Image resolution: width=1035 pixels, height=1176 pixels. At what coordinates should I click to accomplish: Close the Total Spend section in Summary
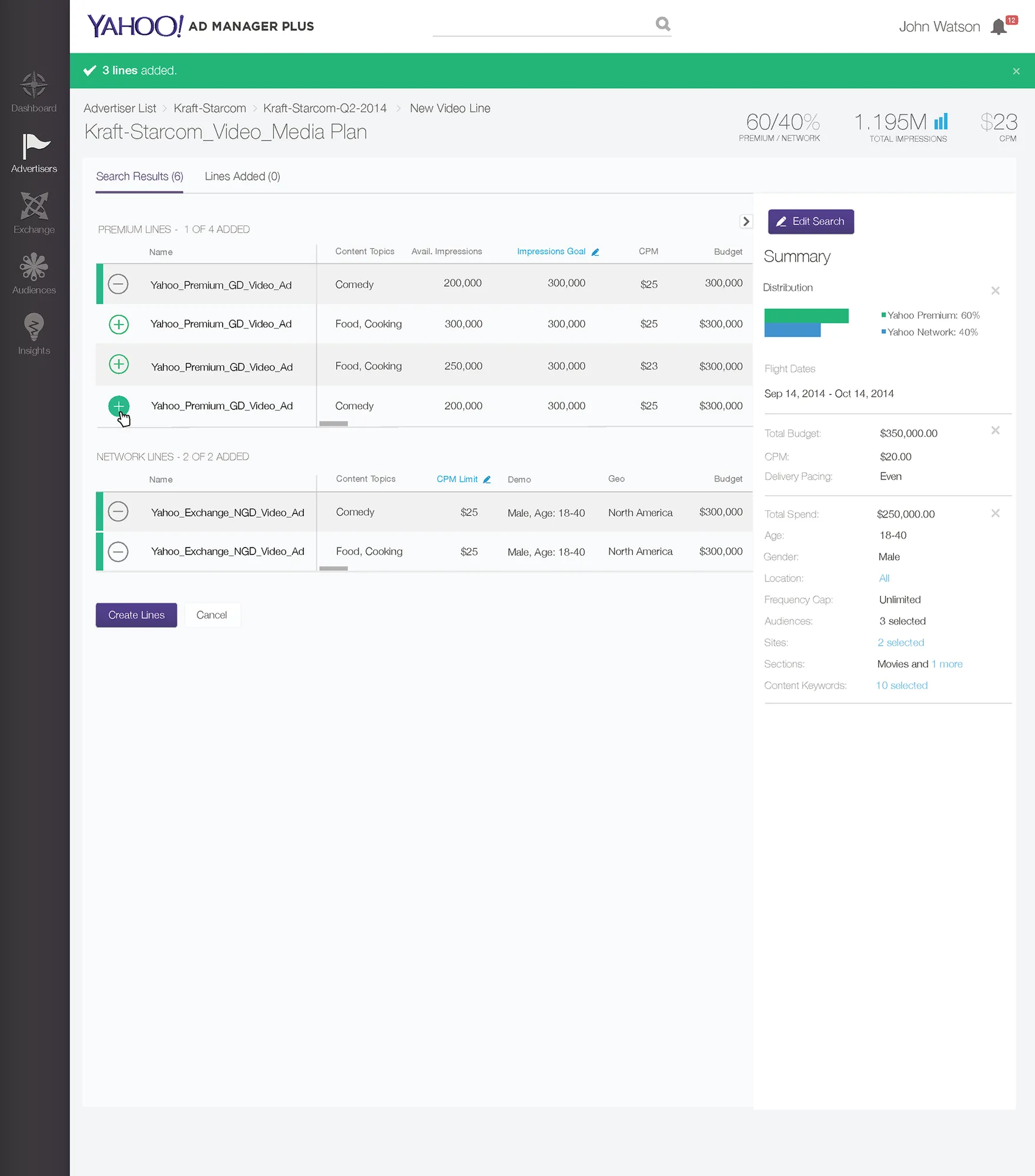click(x=995, y=513)
